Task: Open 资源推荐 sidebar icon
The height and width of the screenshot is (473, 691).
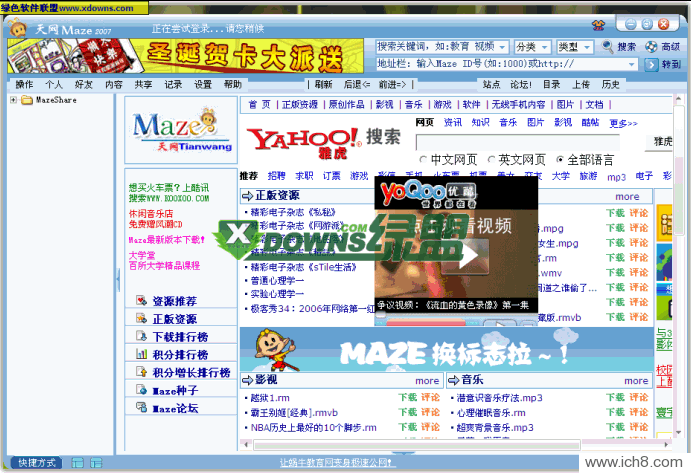Action: pos(141,301)
